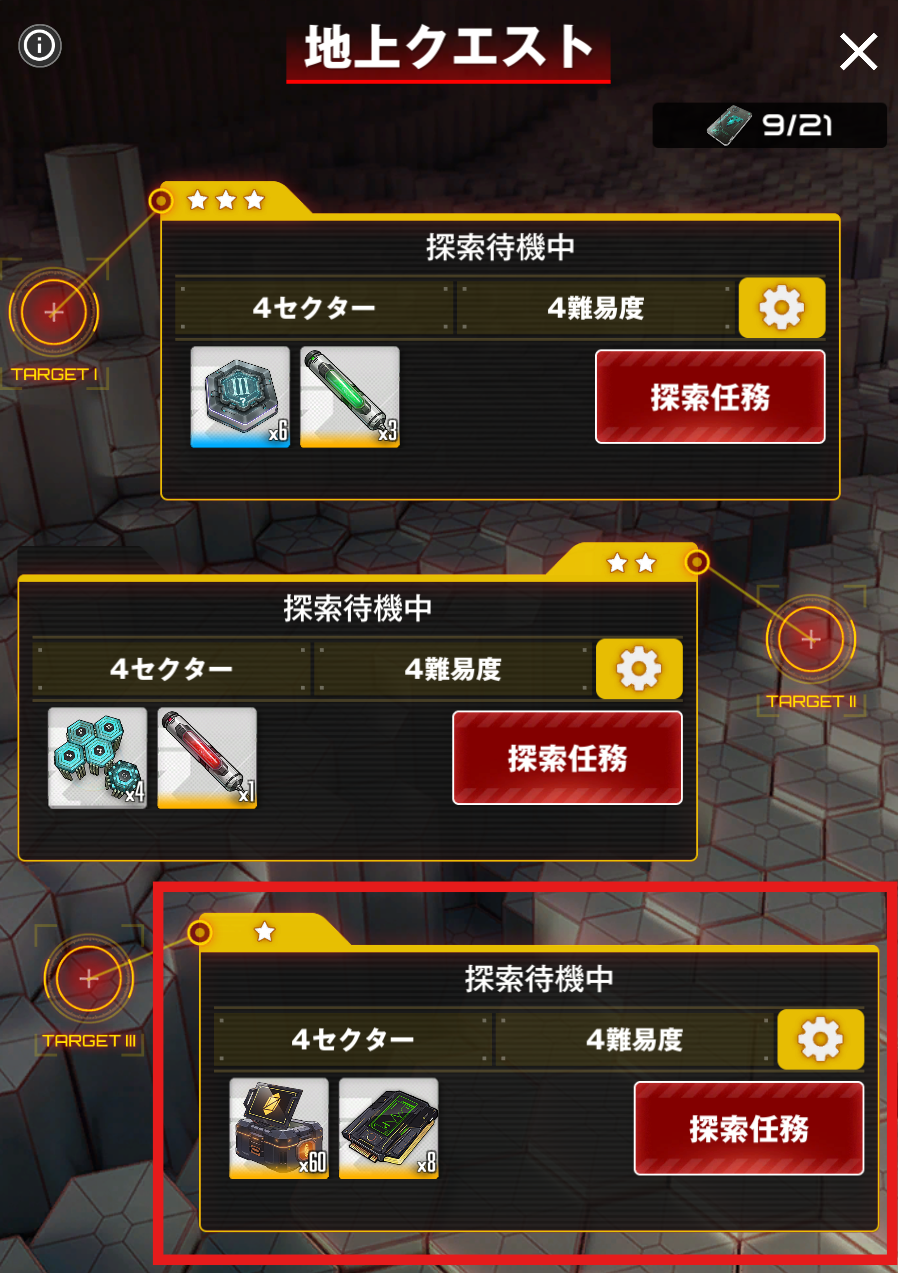Close the 地上クエスト screen with X
Screen dimensions: 898x1273
click(858, 51)
